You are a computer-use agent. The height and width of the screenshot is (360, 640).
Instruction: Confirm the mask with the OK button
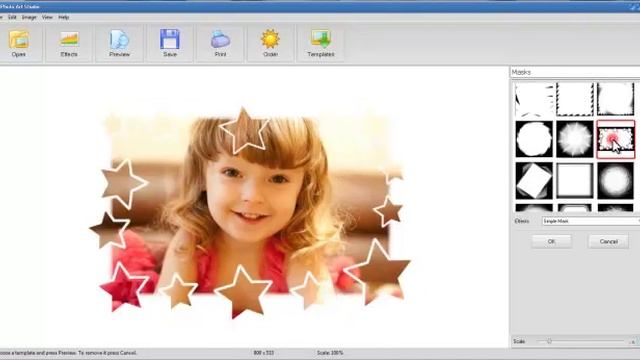(x=551, y=242)
